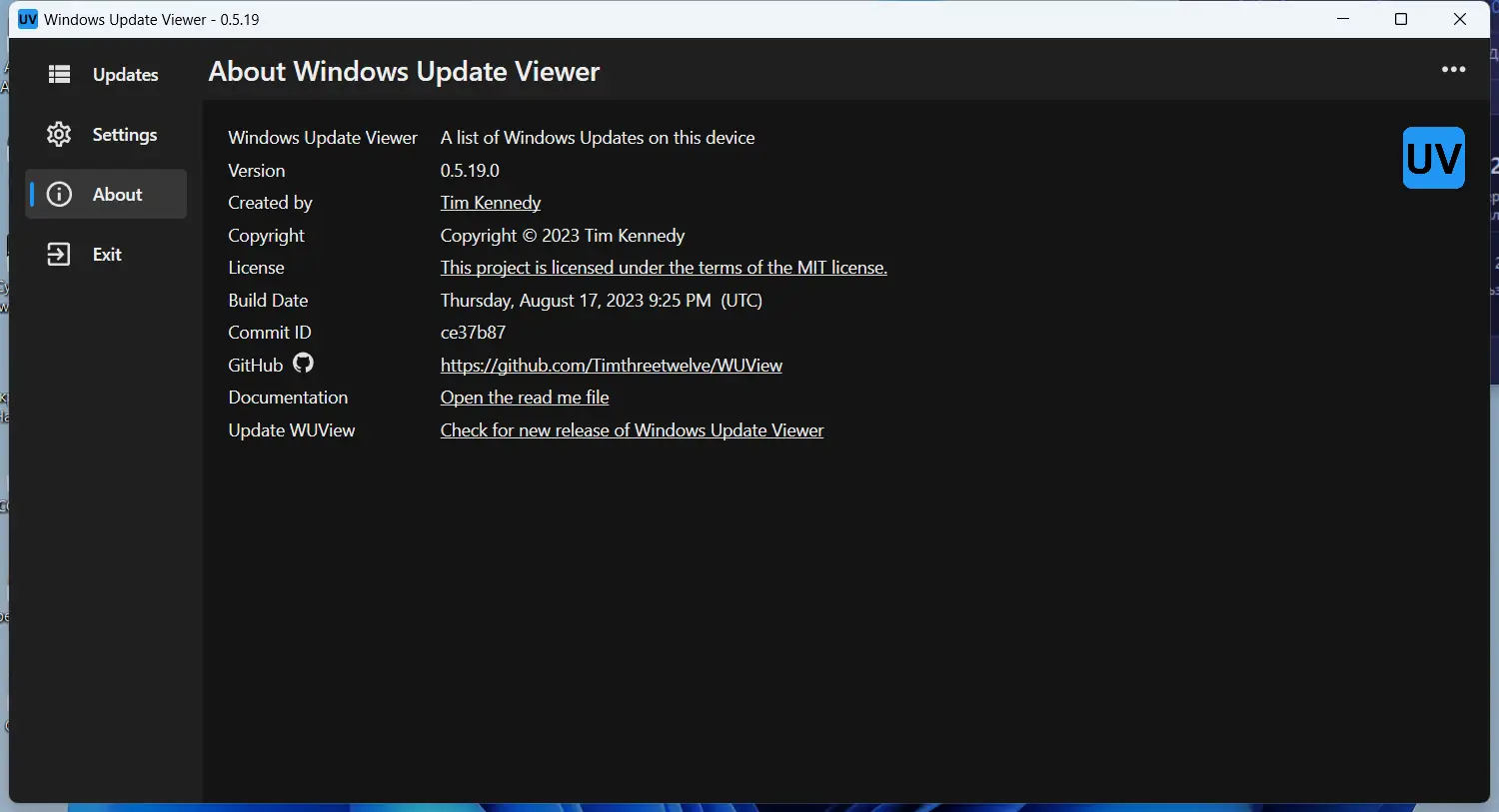The image size is (1499, 812).
Task: Check for new release of Windows Update Viewer
Action: coord(633,430)
